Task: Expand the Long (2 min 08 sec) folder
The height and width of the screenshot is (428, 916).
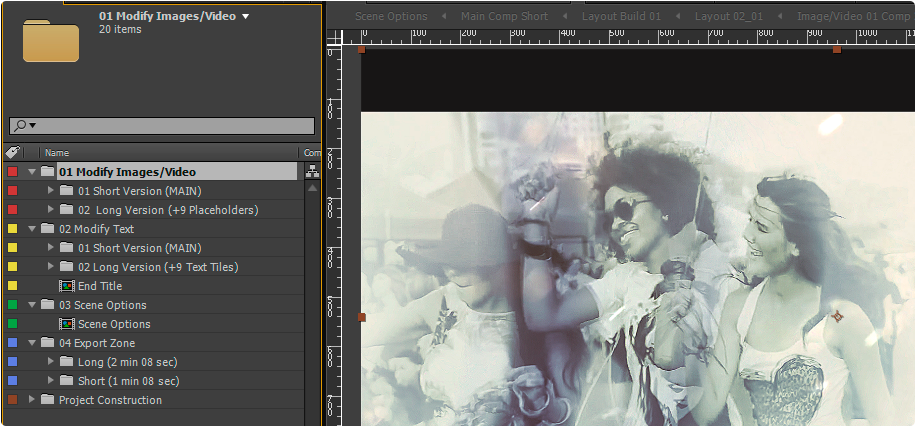Action: (51, 362)
